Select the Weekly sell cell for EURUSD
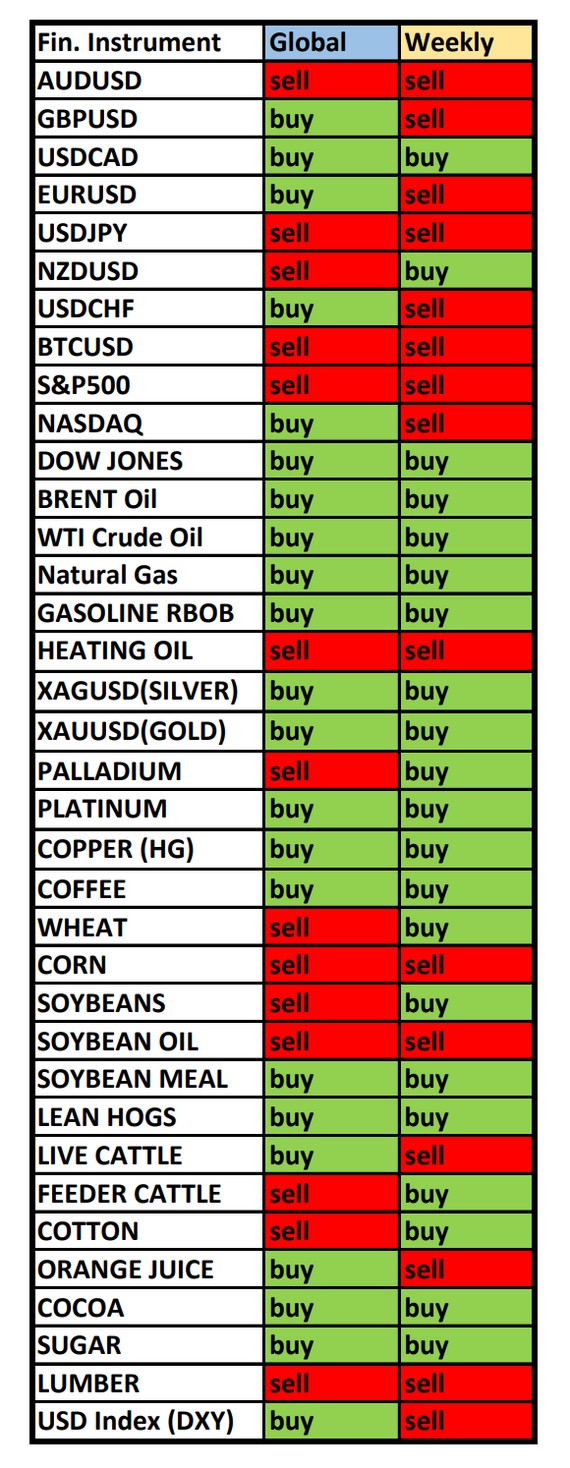Viewport: 570px width, 1468px height. click(467, 195)
